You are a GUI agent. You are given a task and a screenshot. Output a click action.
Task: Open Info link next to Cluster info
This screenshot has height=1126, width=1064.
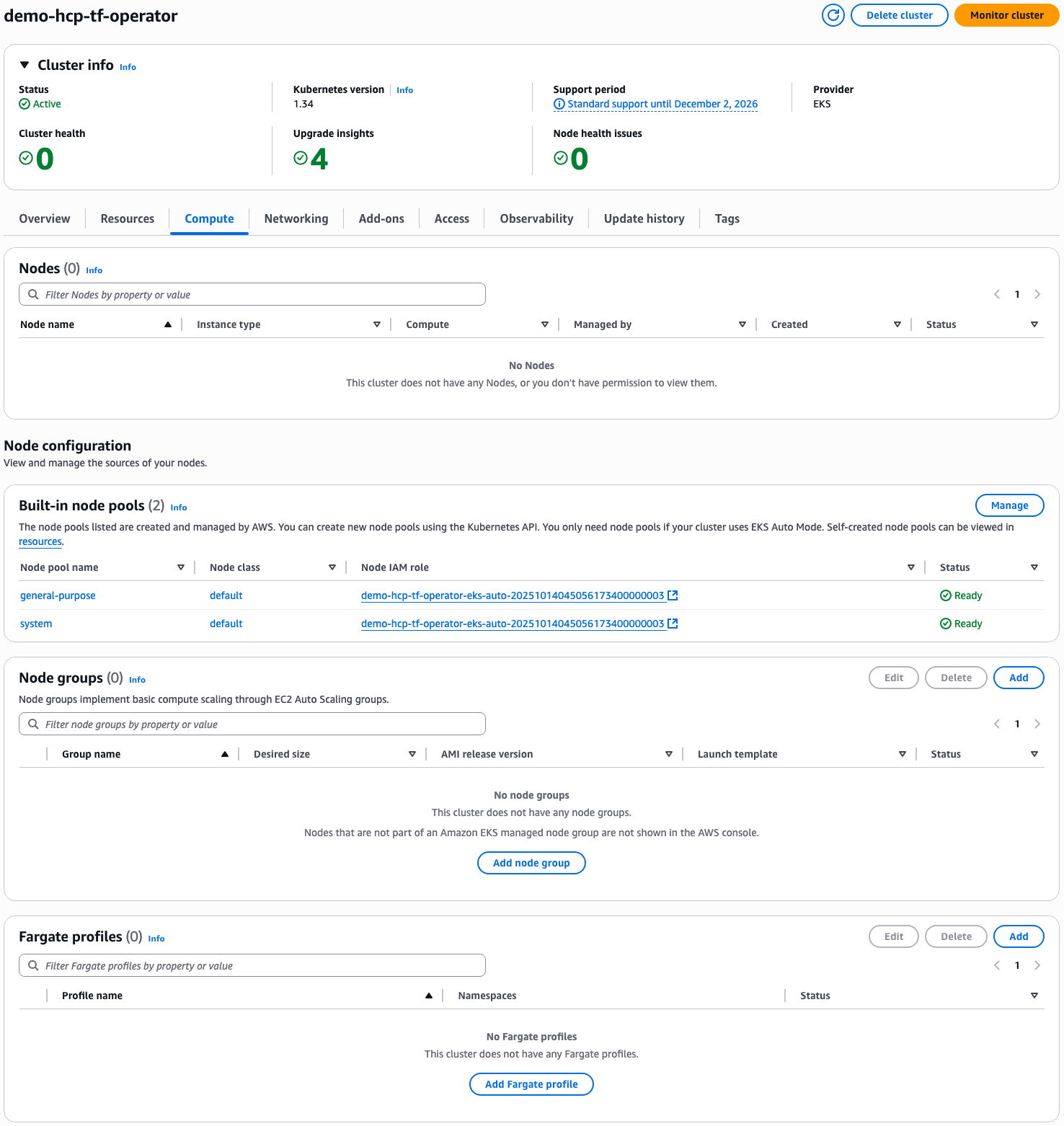point(128,67)
